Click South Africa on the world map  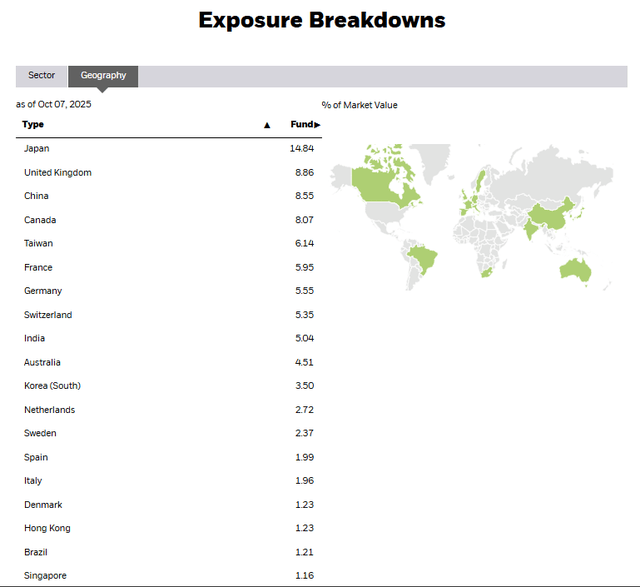coord(486,273)
